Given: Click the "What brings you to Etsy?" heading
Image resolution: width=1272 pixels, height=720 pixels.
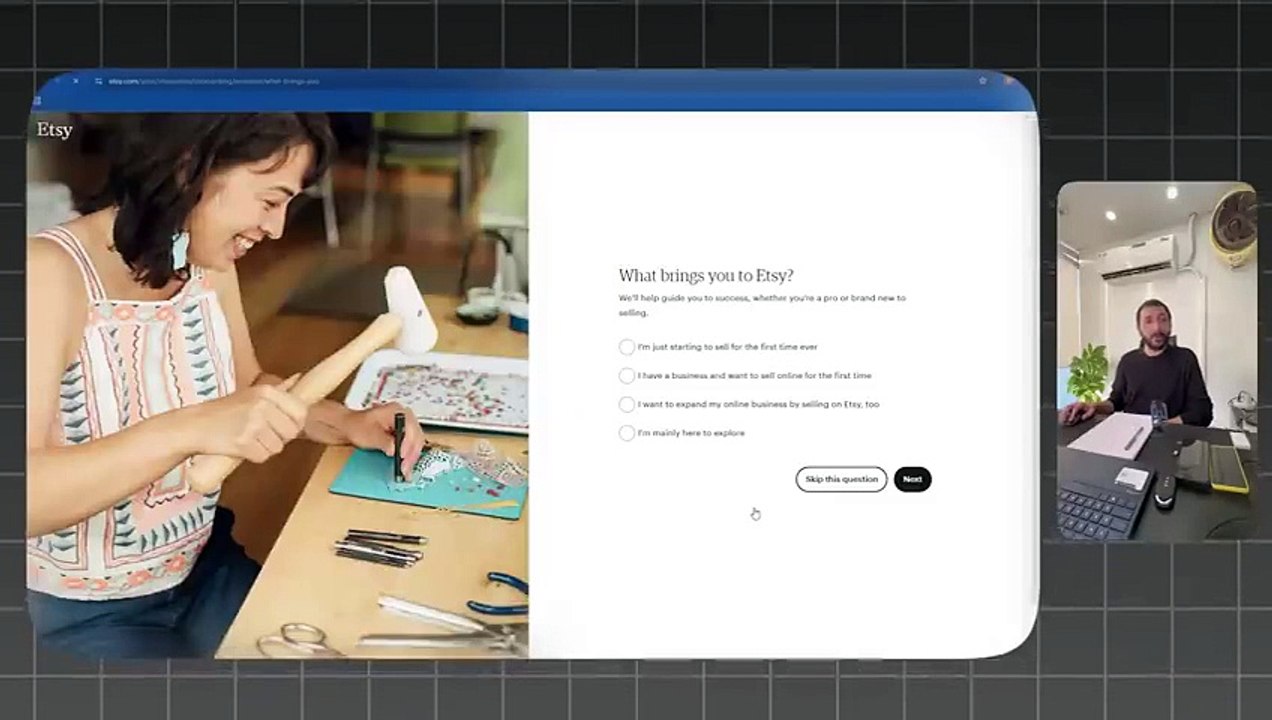Looking at the screenshot, I should (x=706, y=276).
